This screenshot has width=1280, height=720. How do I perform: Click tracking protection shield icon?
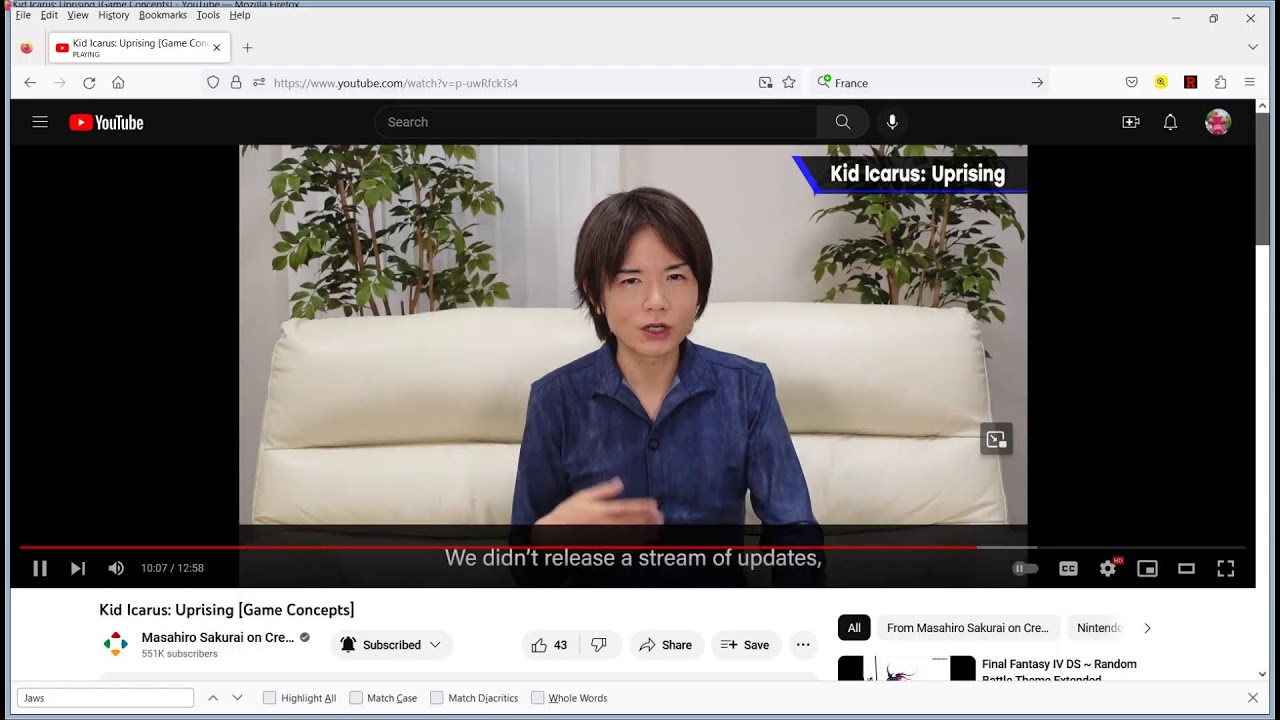[213, 83]
